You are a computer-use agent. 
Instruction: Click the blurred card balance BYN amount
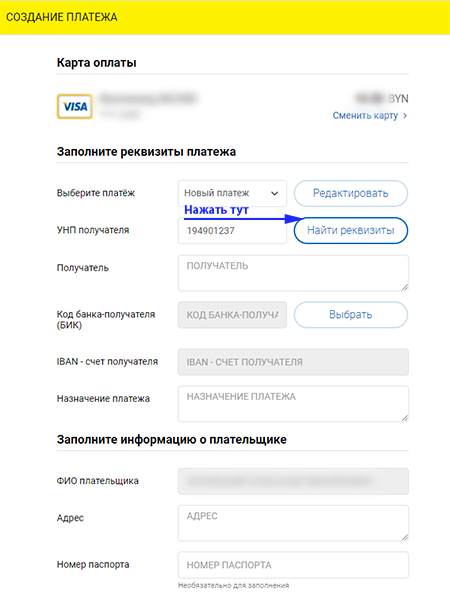381,99
